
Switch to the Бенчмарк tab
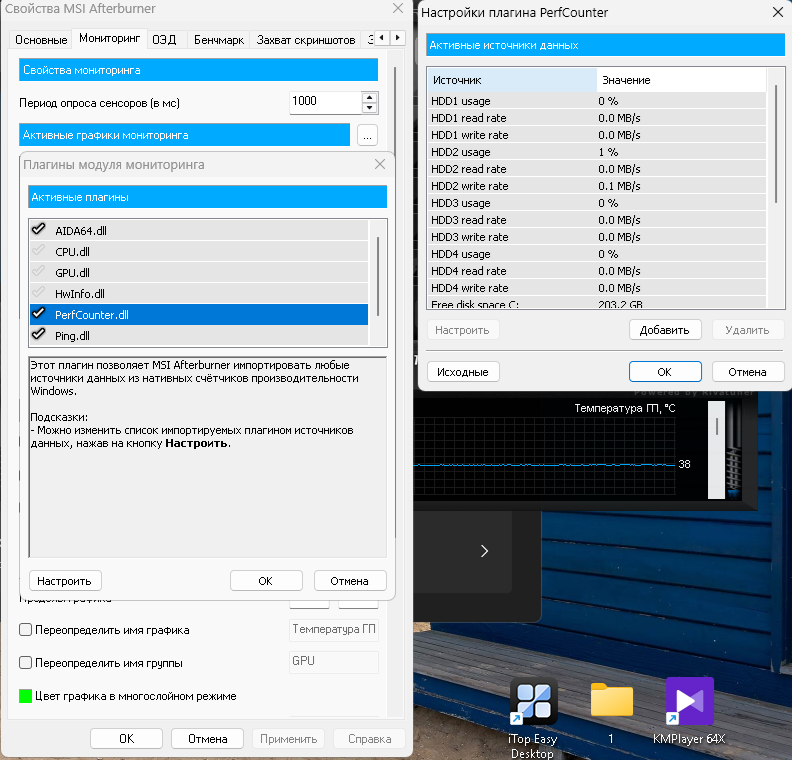219,40
